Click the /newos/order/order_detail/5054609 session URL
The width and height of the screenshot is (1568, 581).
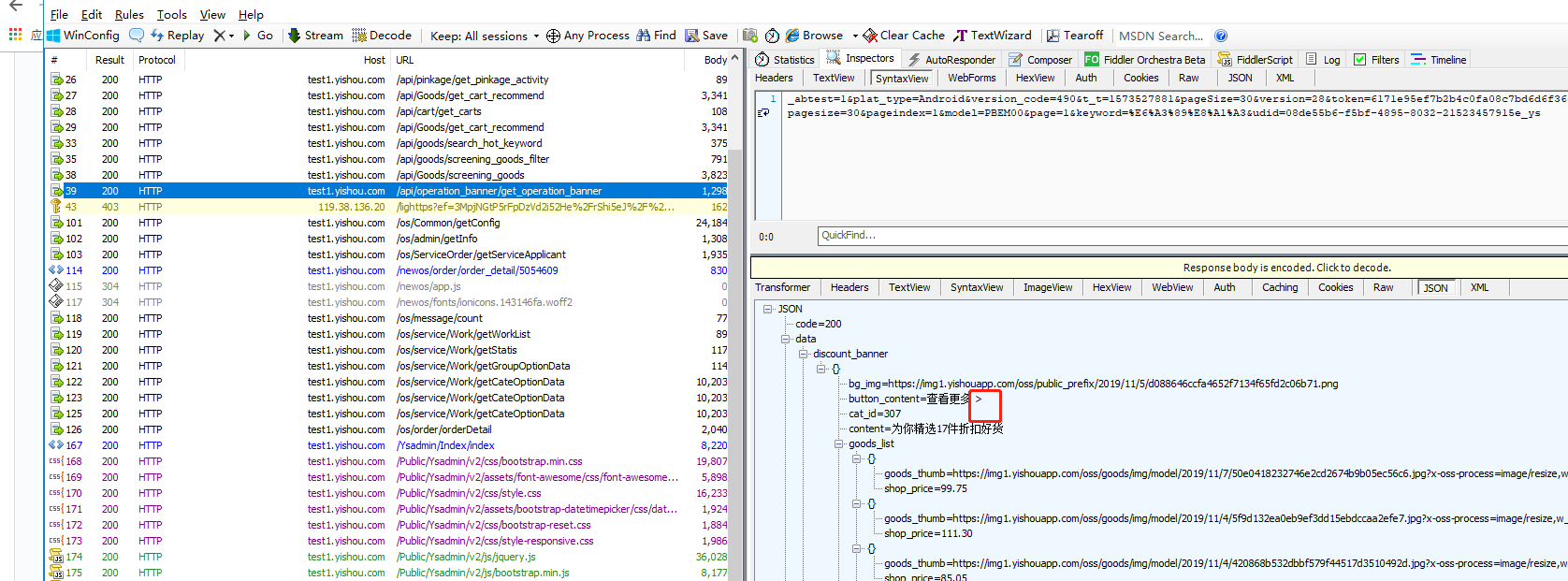477,270
